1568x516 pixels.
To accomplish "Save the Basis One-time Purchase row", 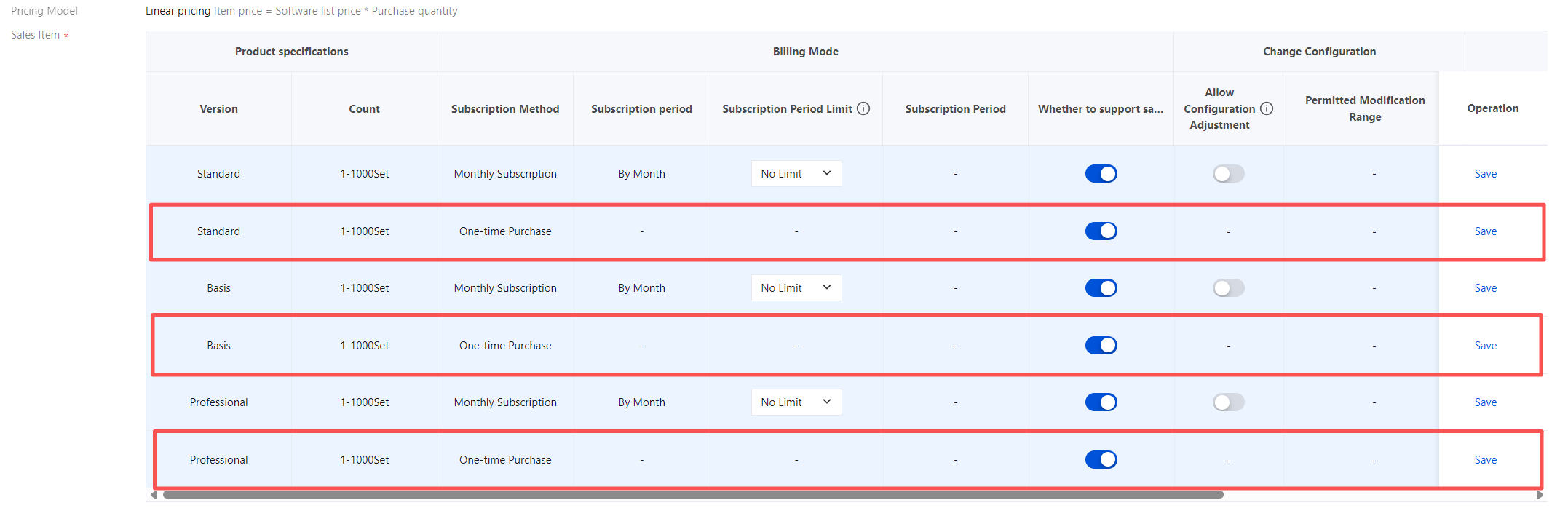I will click(1485, 346).
